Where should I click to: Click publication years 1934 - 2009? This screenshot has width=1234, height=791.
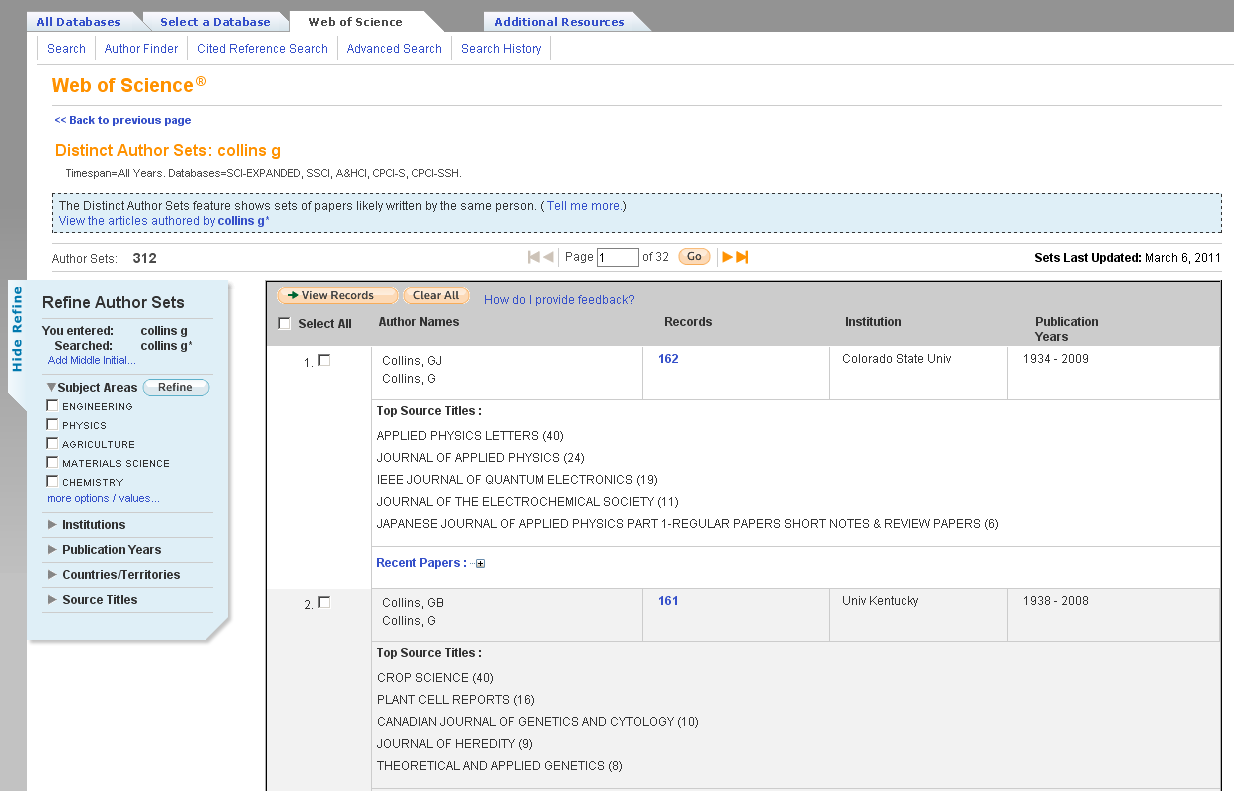pos(1056,359)
